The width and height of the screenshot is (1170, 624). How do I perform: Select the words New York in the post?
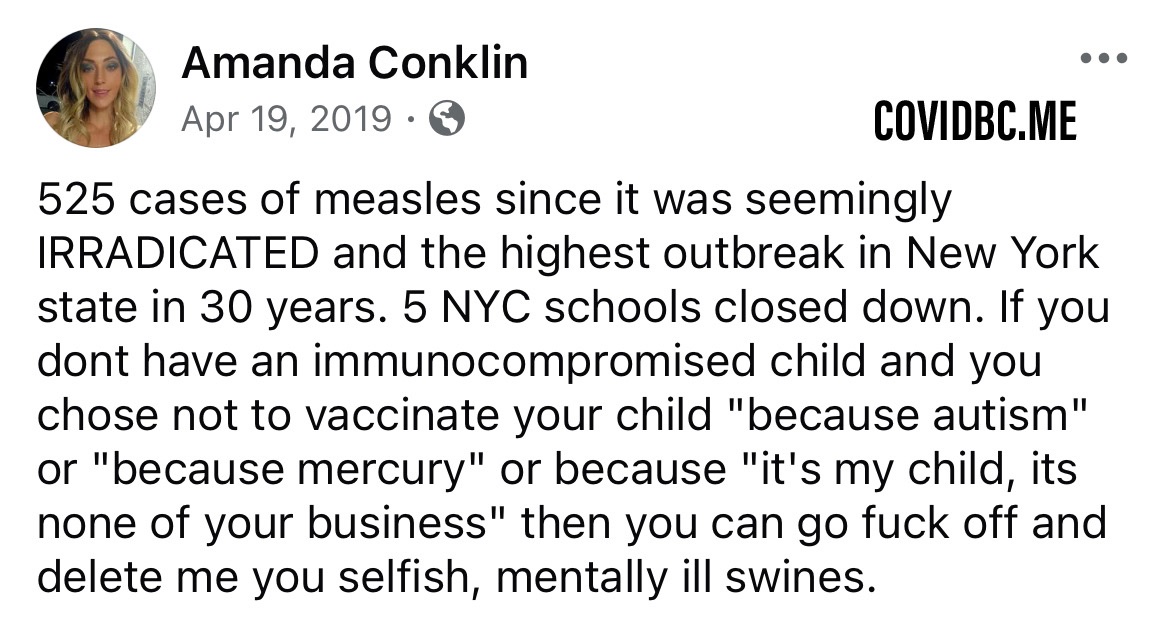1002,254
